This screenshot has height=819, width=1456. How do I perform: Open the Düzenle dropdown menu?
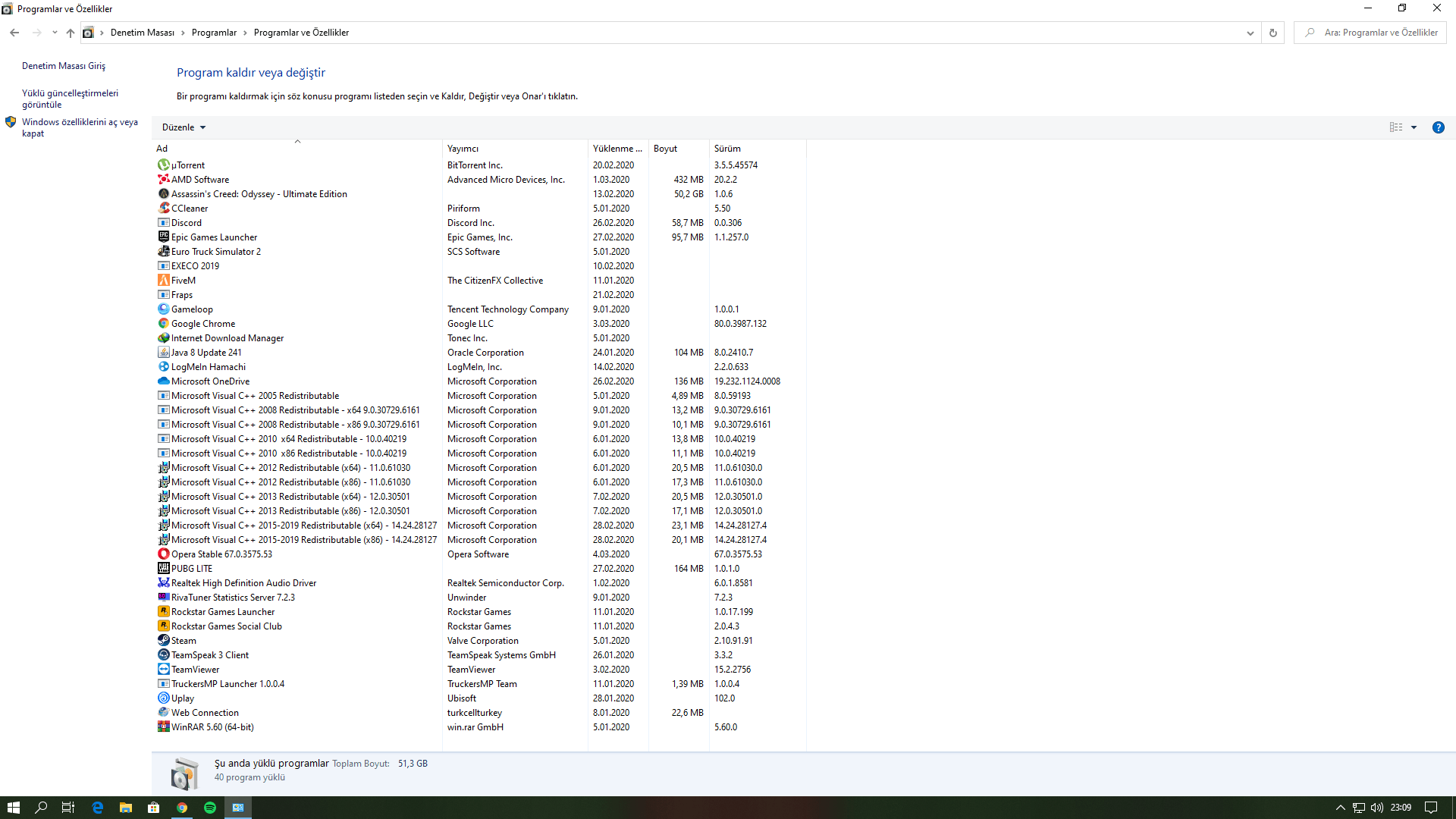(x=184, y=127)
